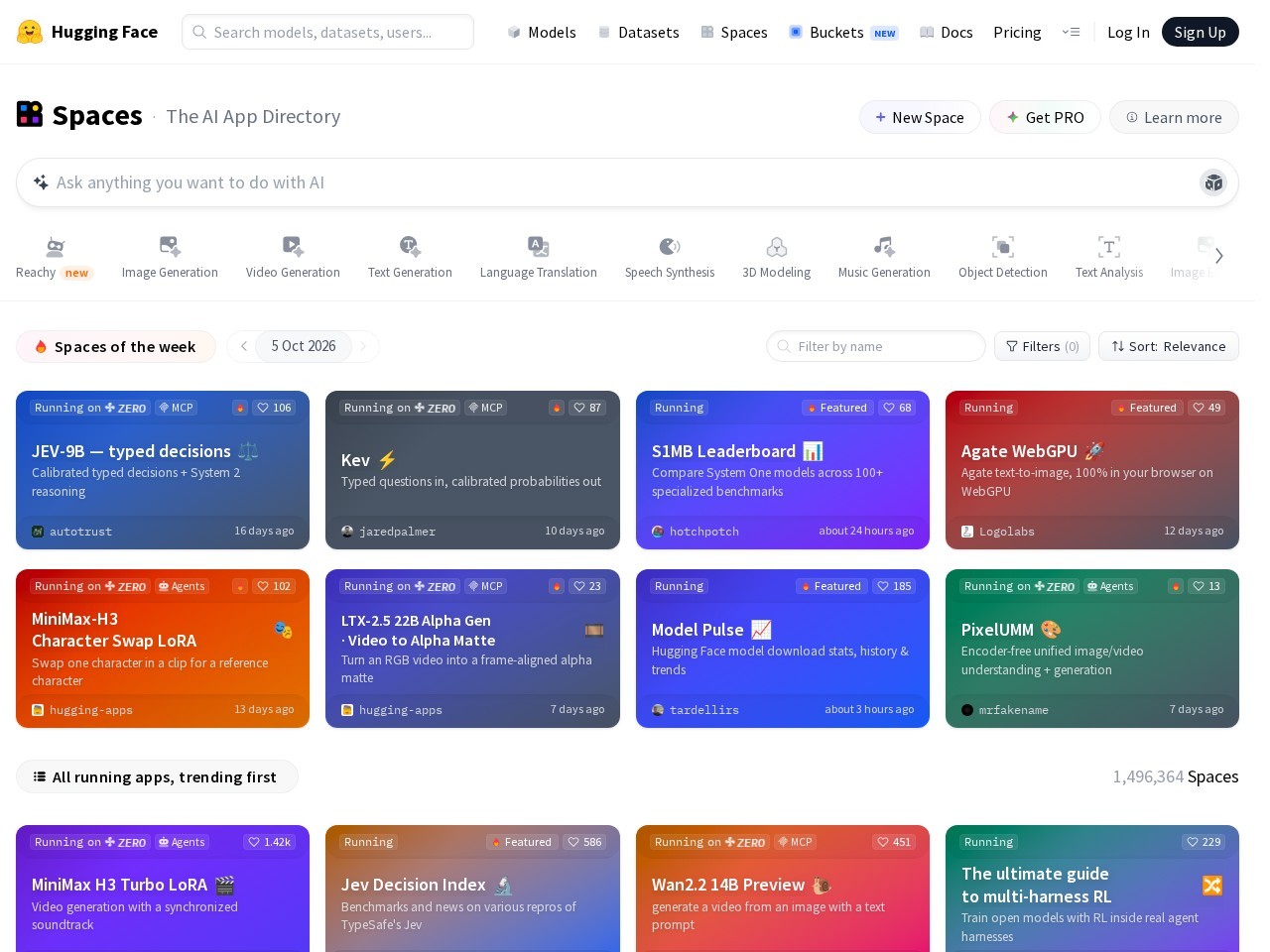This screenshot has width=1270, height=952.
Task: Open the Datasets nav item
Action: (x=638, y=32)
